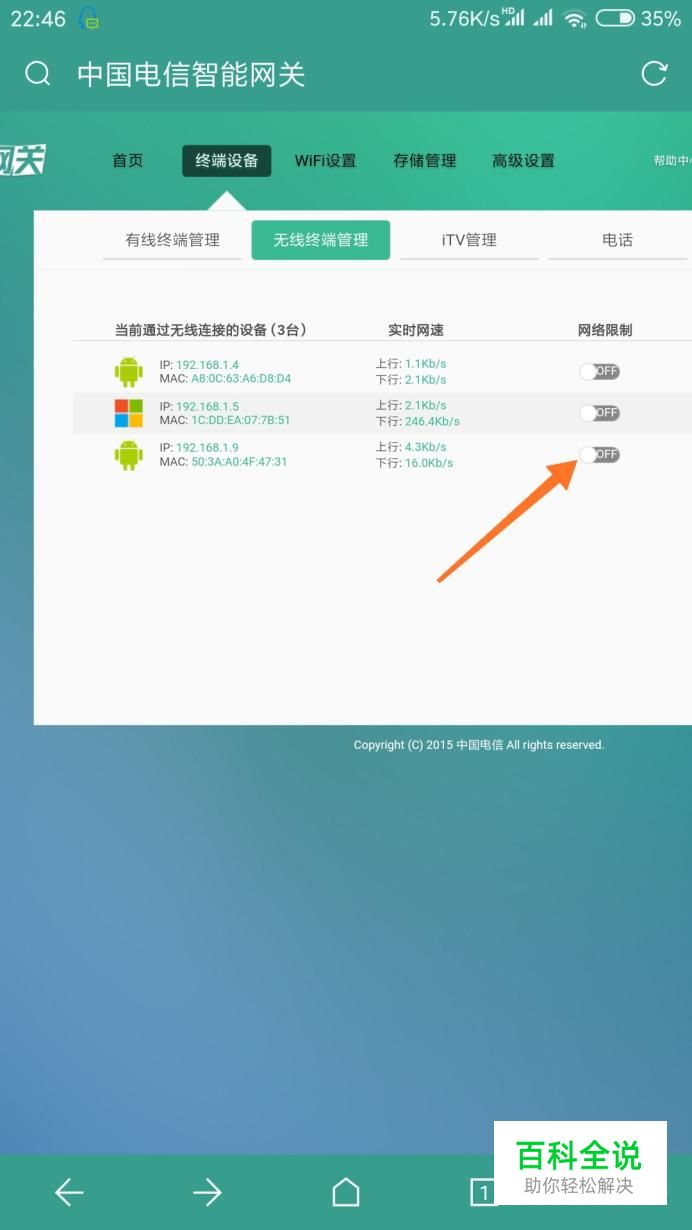
Task: Click the 当前通过无线连接的设备 heading
Action: (x=210, y=330)
